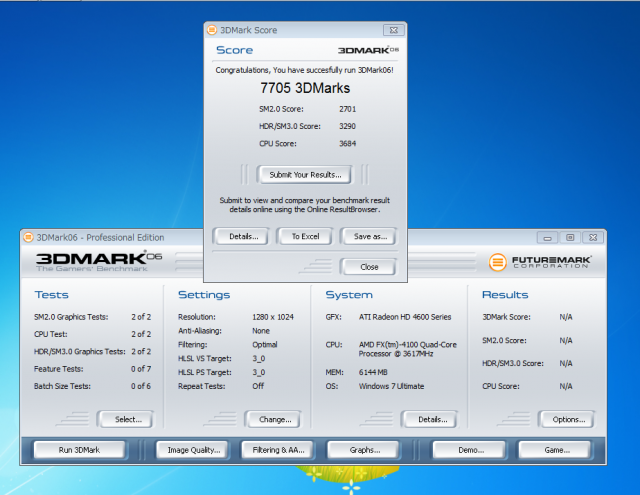The height and width of the screenshot is (495, 640).
Task: Click the 3DMark Score dialog title icon
Action: coord(212,30)
